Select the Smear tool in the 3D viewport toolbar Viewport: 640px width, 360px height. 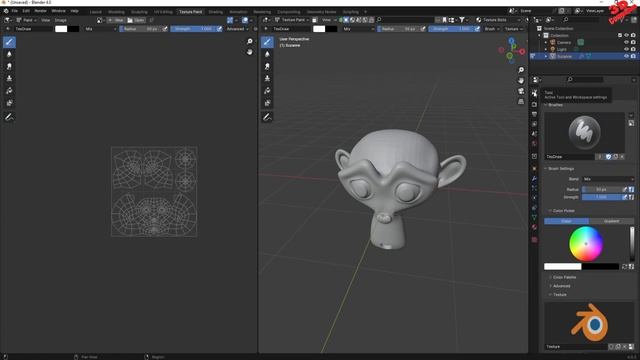pos(267,66)
